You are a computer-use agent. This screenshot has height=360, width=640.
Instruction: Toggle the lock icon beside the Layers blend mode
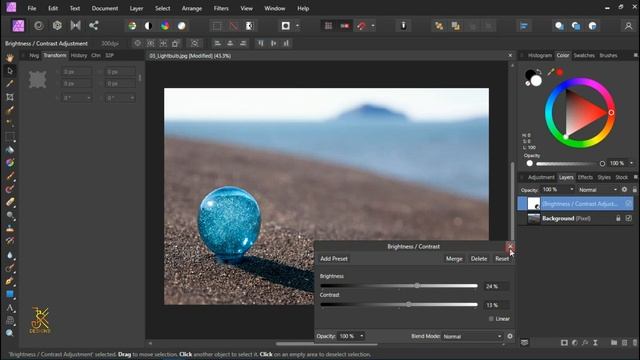(635, 190)
